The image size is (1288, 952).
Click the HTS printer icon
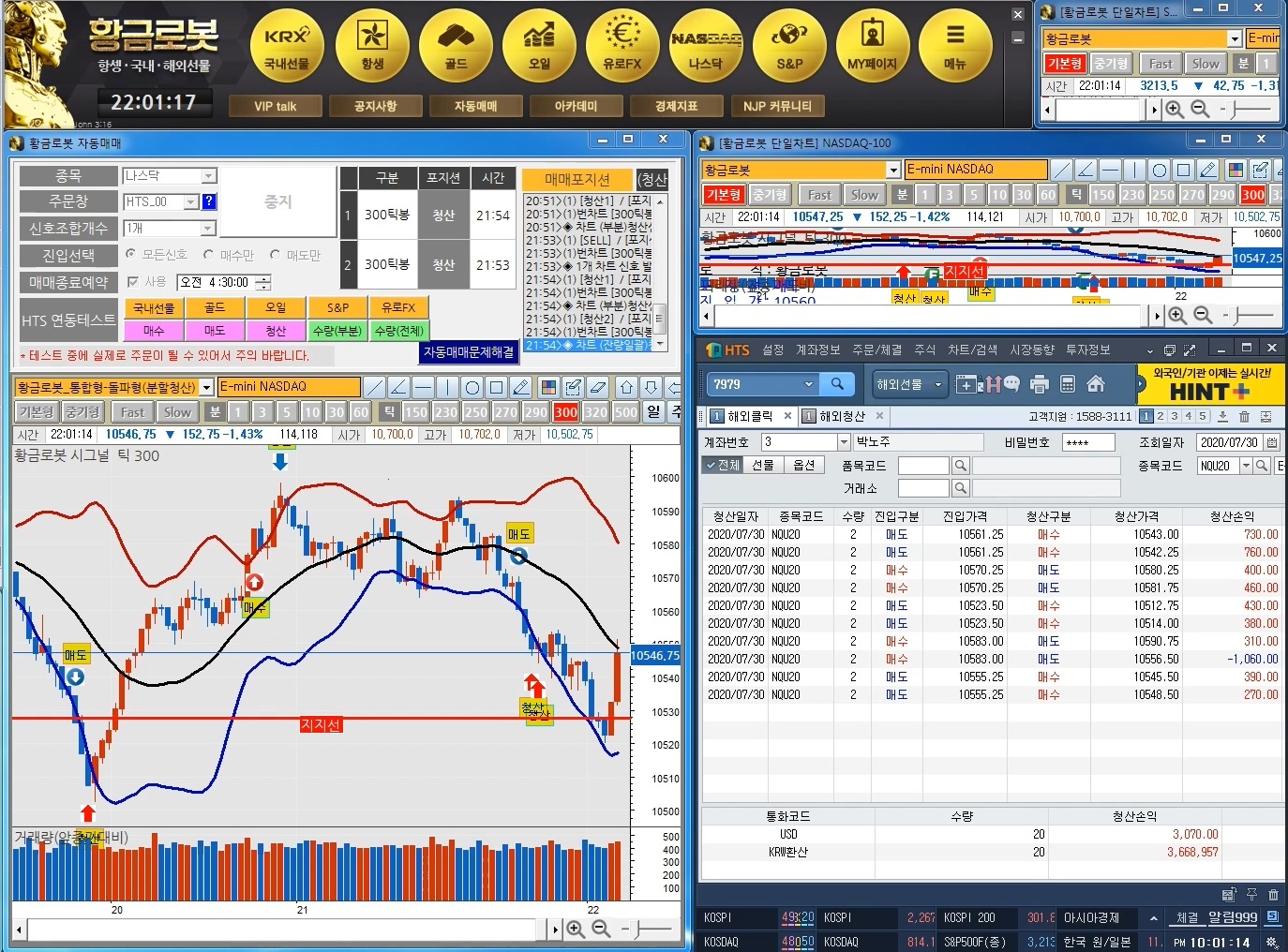pos(1039,384)
